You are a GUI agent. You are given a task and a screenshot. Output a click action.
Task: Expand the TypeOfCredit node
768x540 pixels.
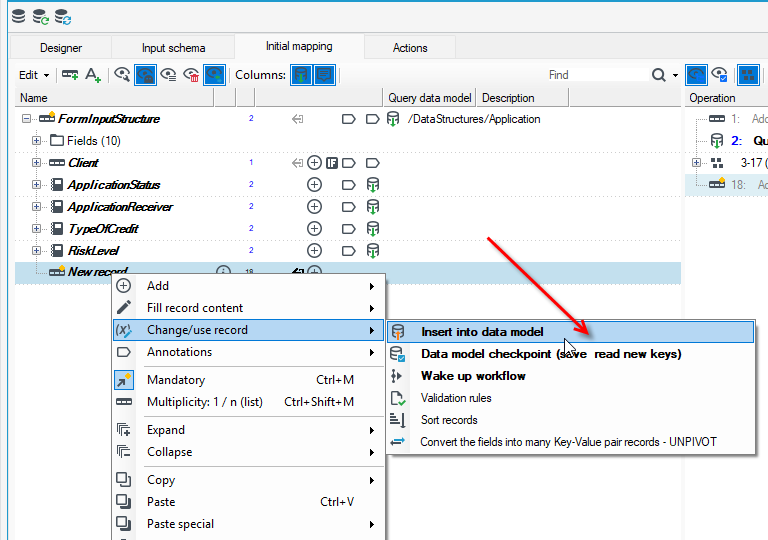pos(36,228)
